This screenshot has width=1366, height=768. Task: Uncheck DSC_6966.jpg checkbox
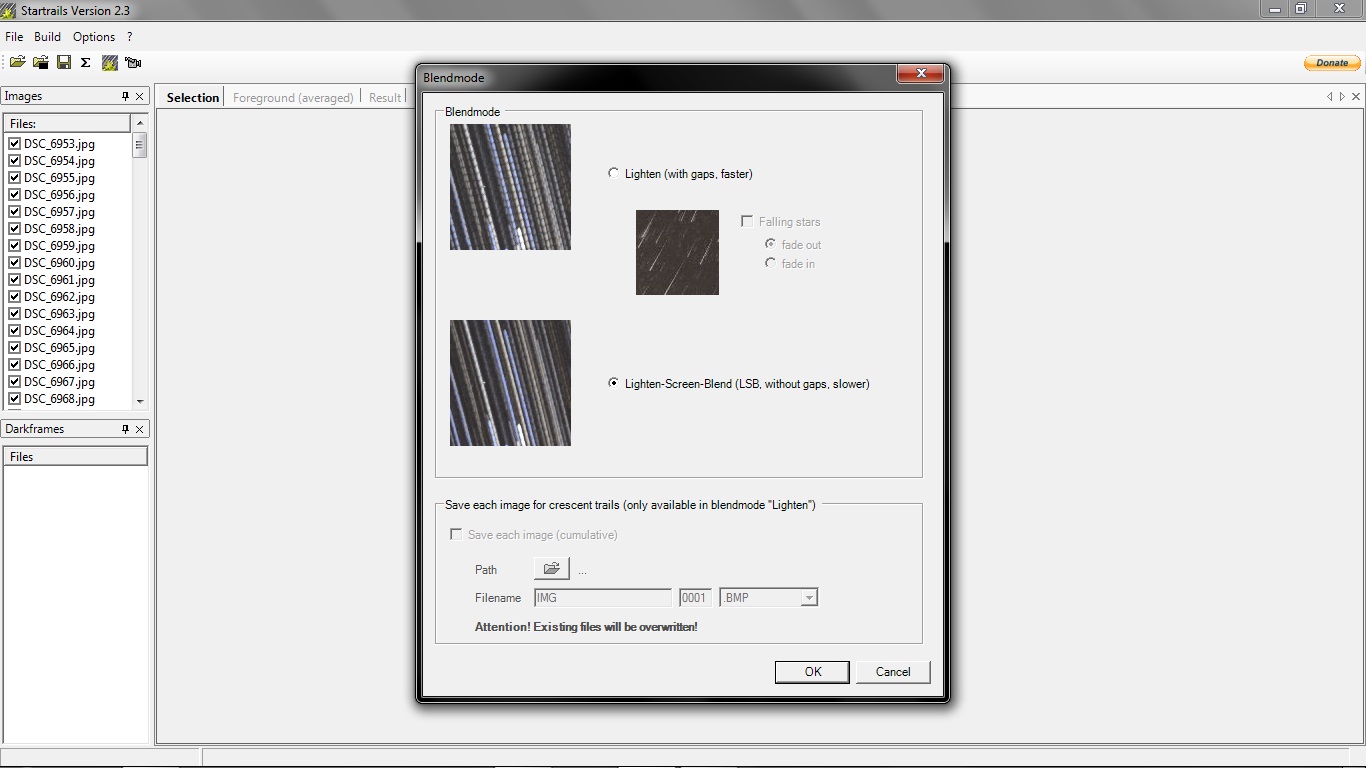(x=15, y=365)
